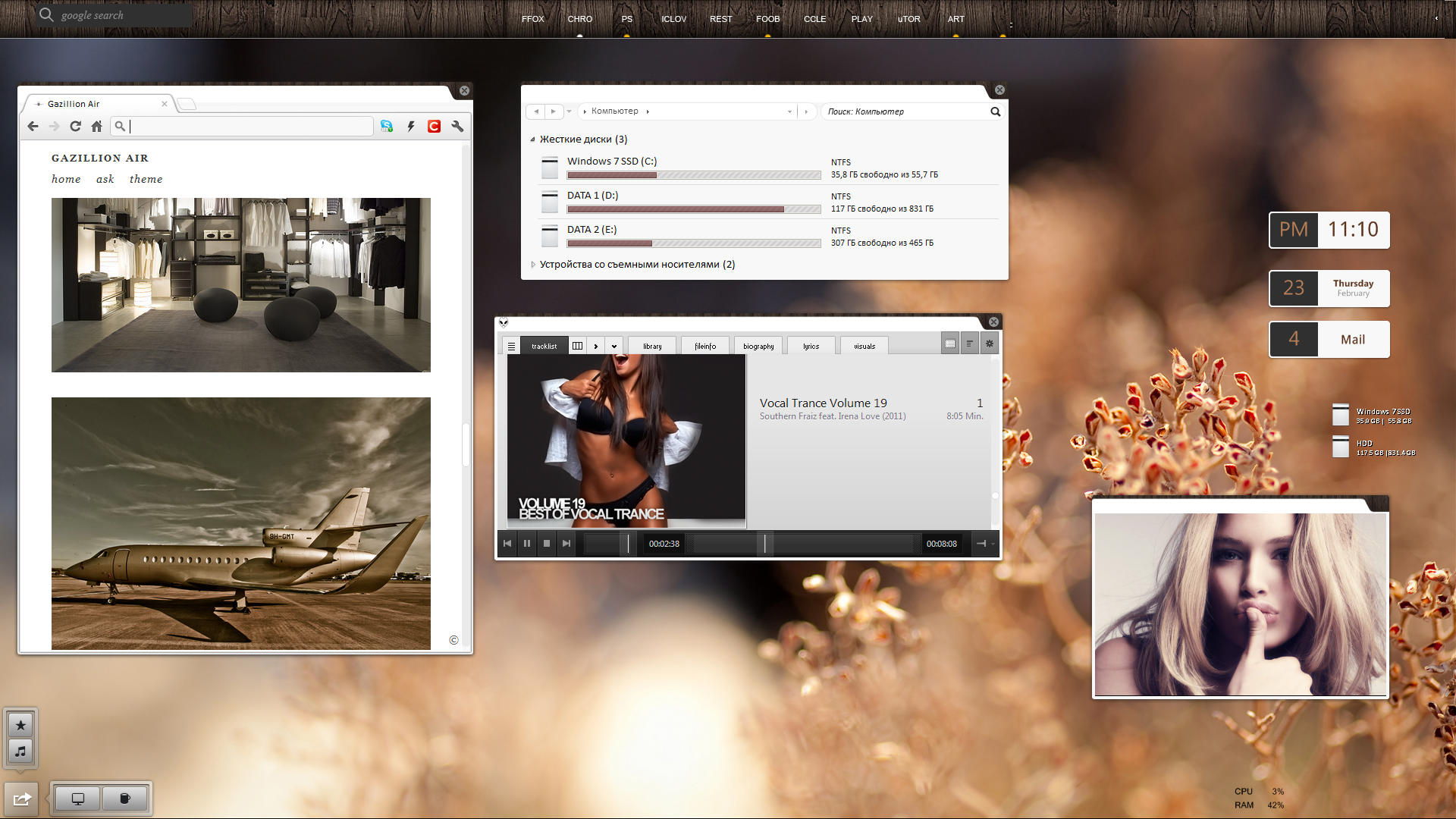Expand the Компьютер breadcrumb arrow

tap(648, 111)
